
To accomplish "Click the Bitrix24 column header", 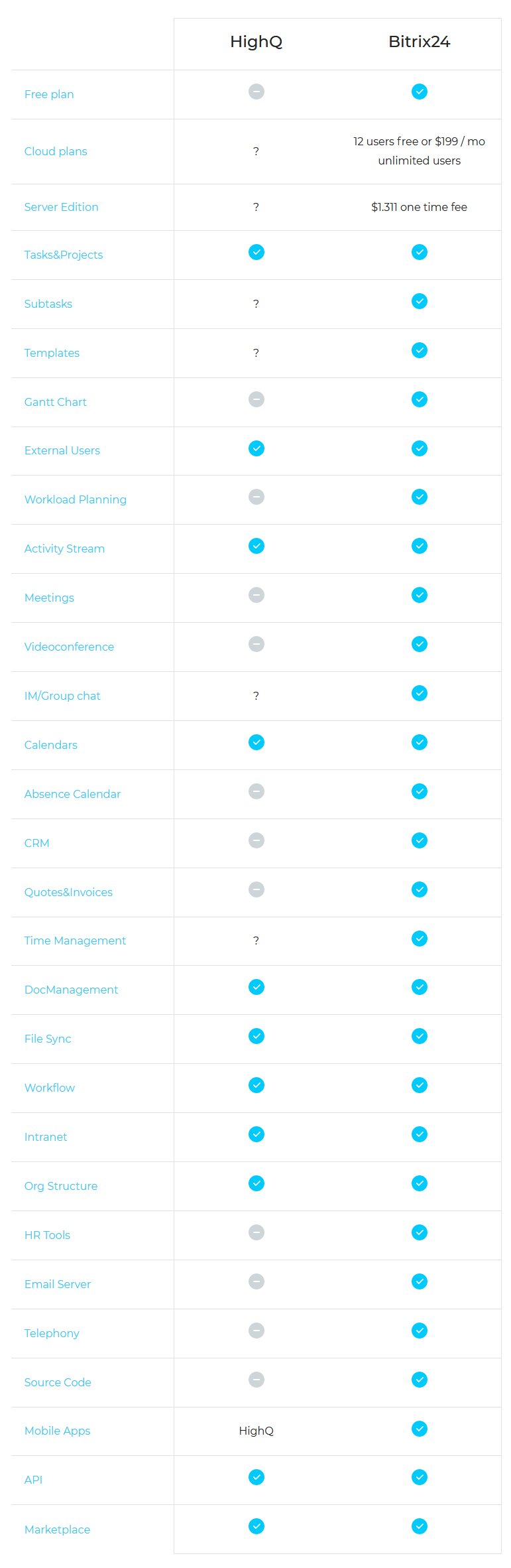I will tap(420, 42).
